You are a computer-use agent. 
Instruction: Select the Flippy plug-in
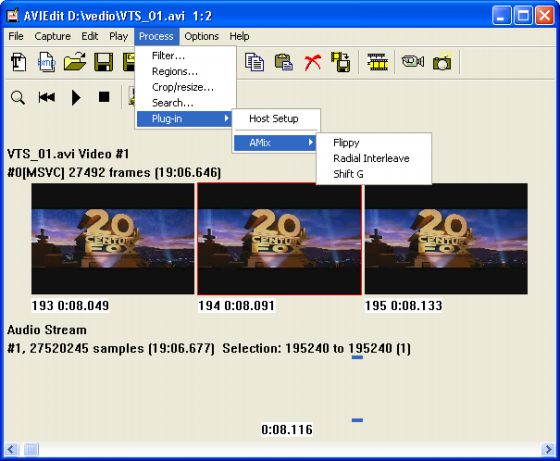click(374, 142)
